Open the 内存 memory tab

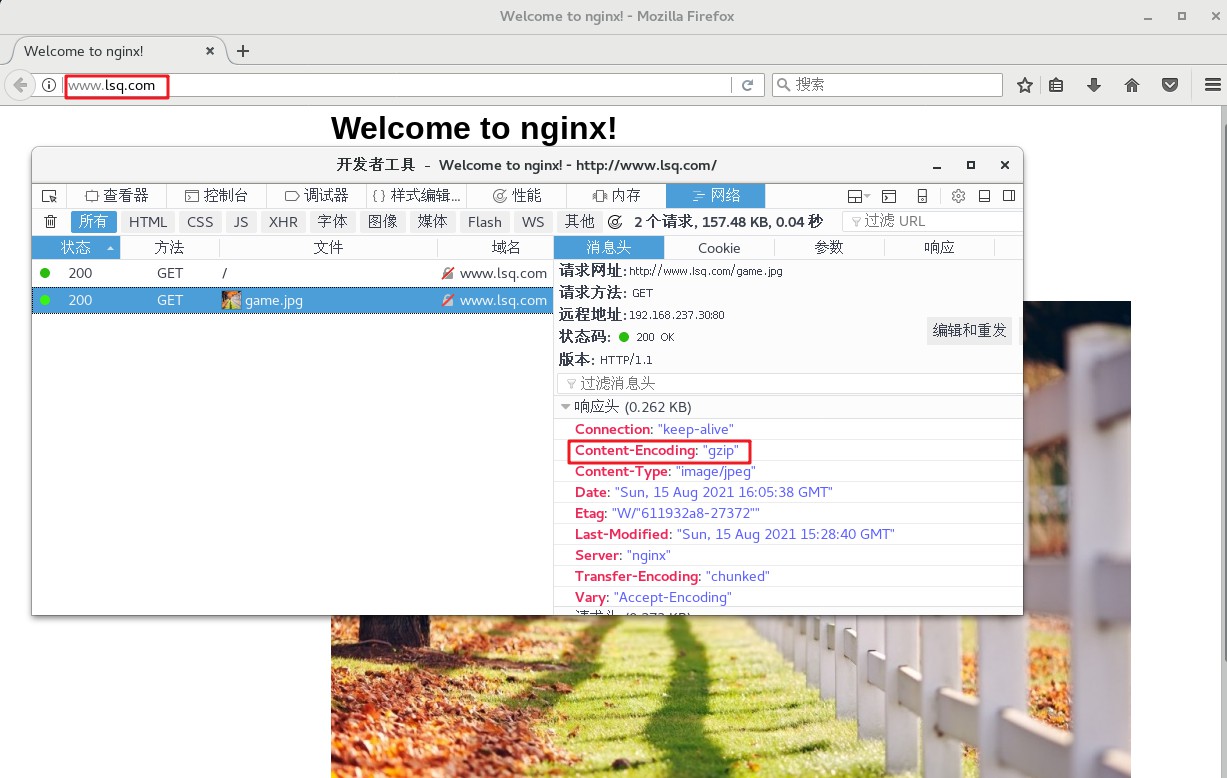pos(616,196)
